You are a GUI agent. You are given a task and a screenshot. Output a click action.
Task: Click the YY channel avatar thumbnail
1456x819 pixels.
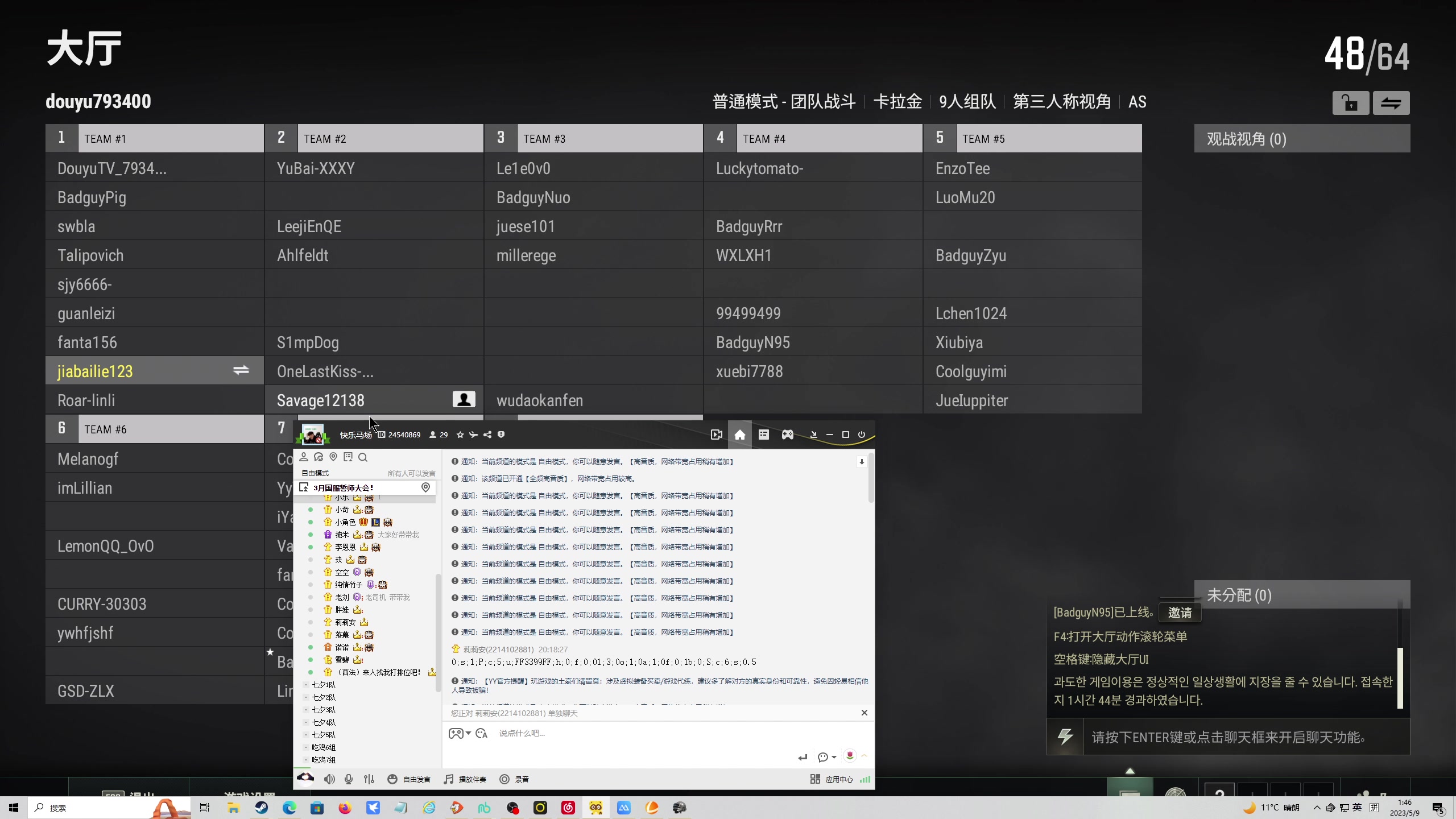[312, 435]
